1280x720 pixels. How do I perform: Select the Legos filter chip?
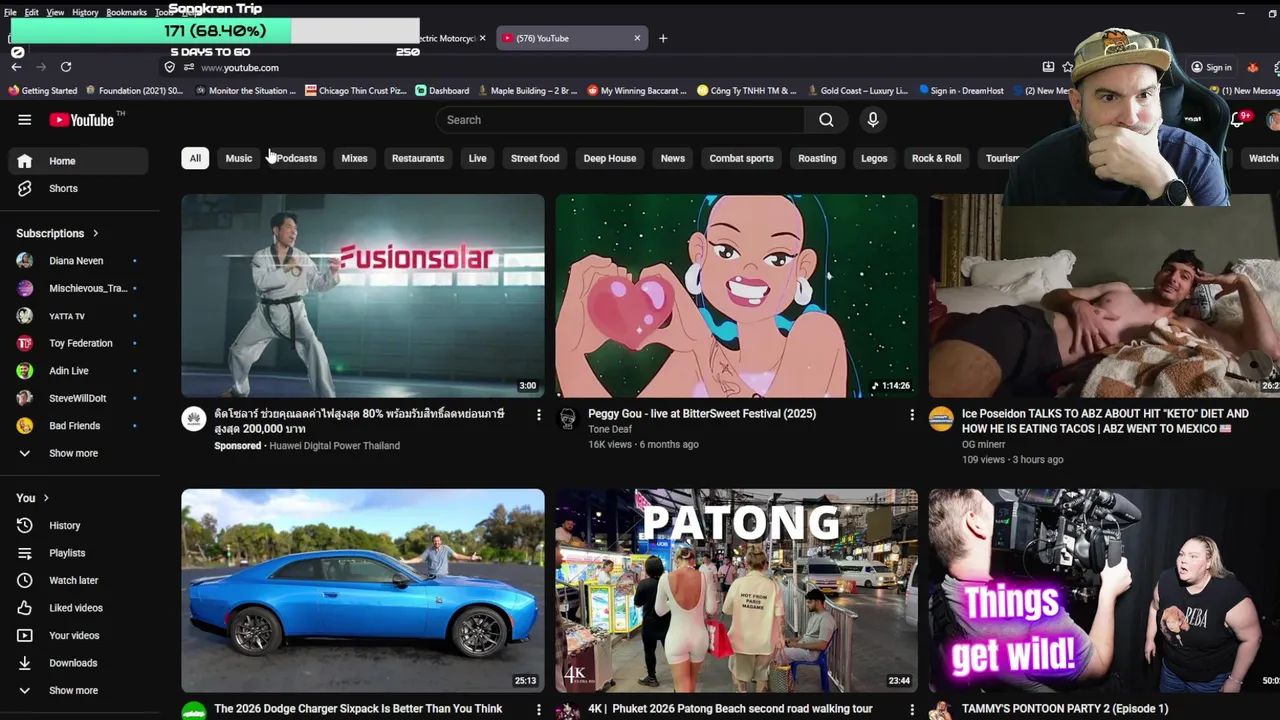[874, 158]
